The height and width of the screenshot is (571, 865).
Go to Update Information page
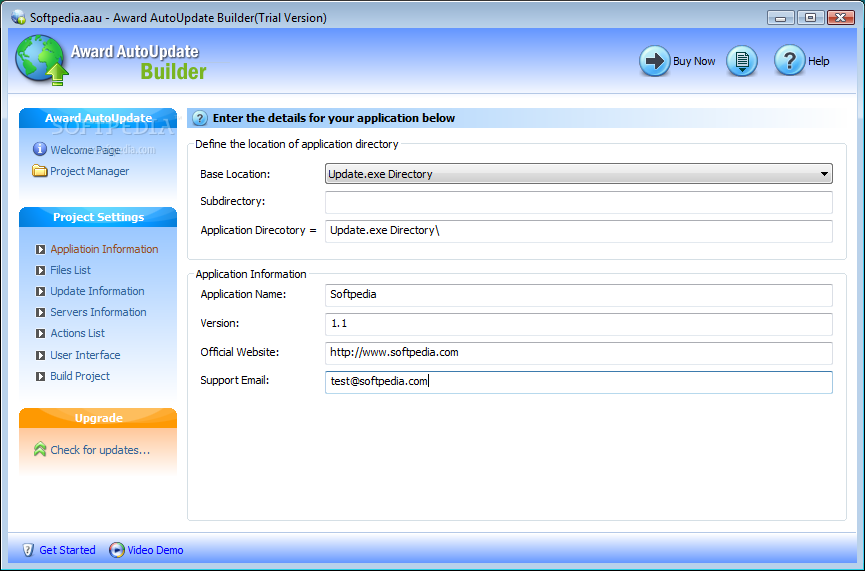point(97,291)
